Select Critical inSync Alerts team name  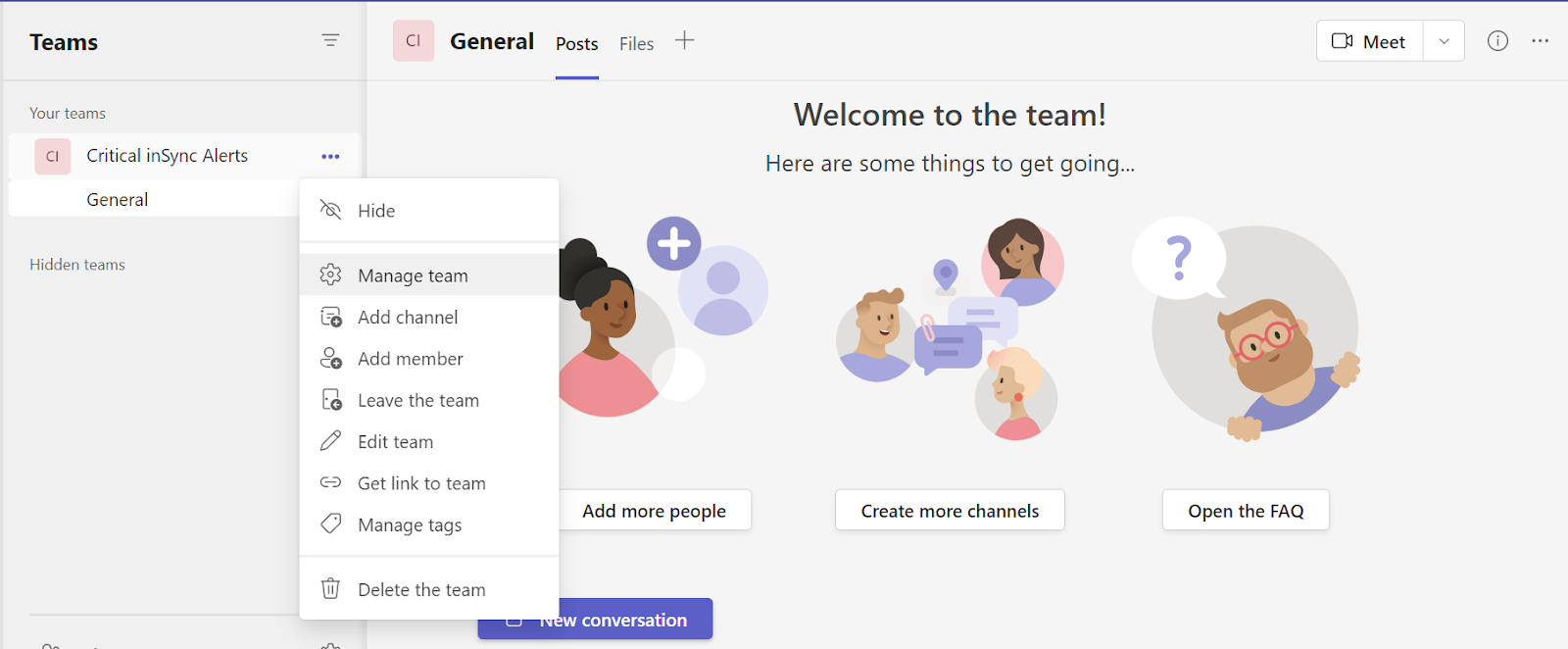(x=167, y=156)
